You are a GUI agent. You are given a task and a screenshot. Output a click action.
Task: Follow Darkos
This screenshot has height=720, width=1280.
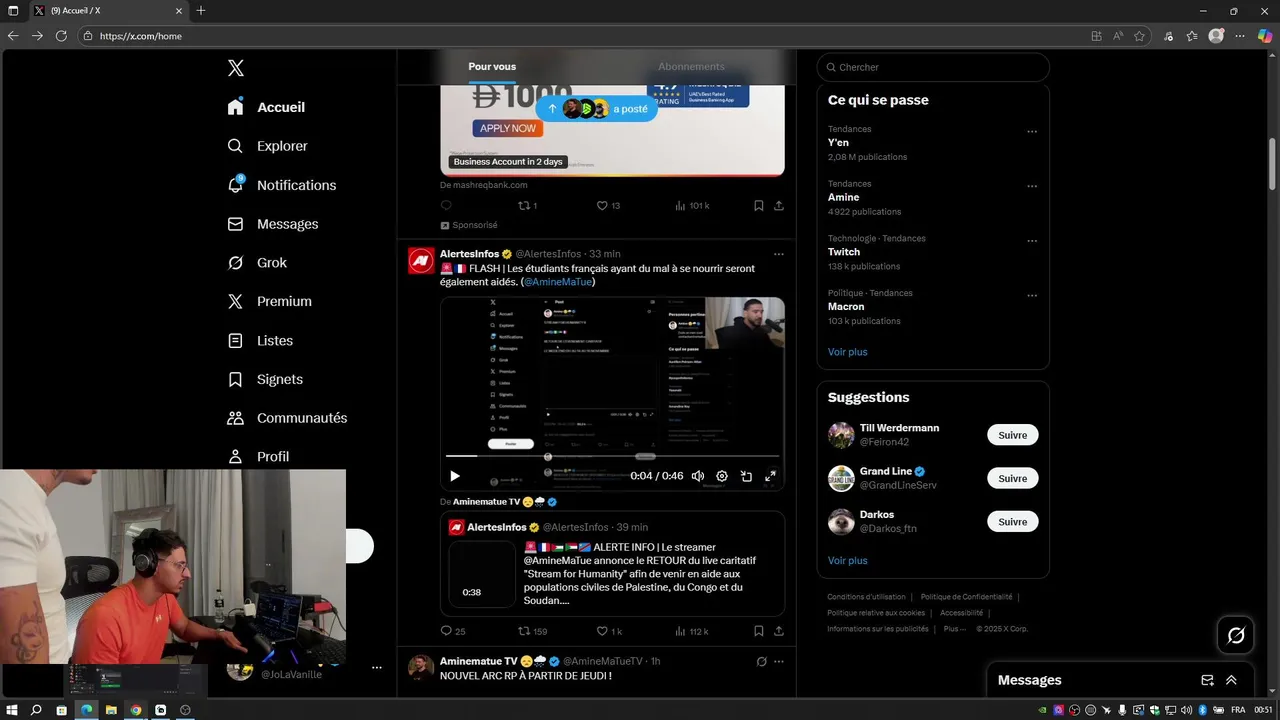[x=1013, y=521]
